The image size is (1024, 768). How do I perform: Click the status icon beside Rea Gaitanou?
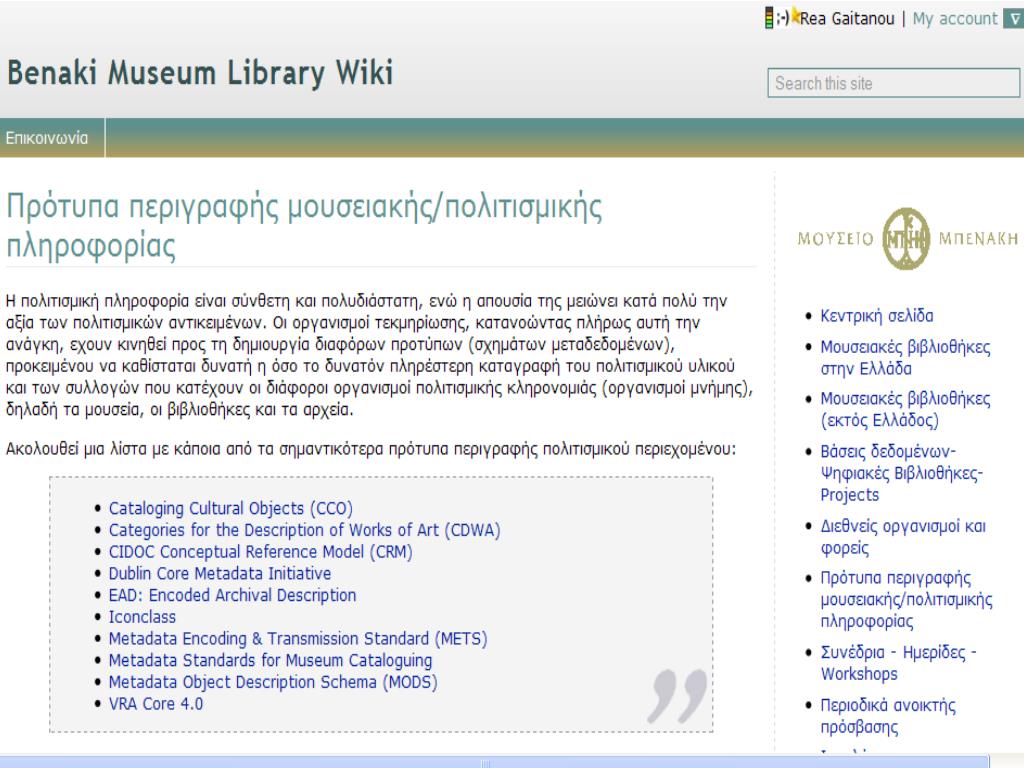click(x=782, y=18)
